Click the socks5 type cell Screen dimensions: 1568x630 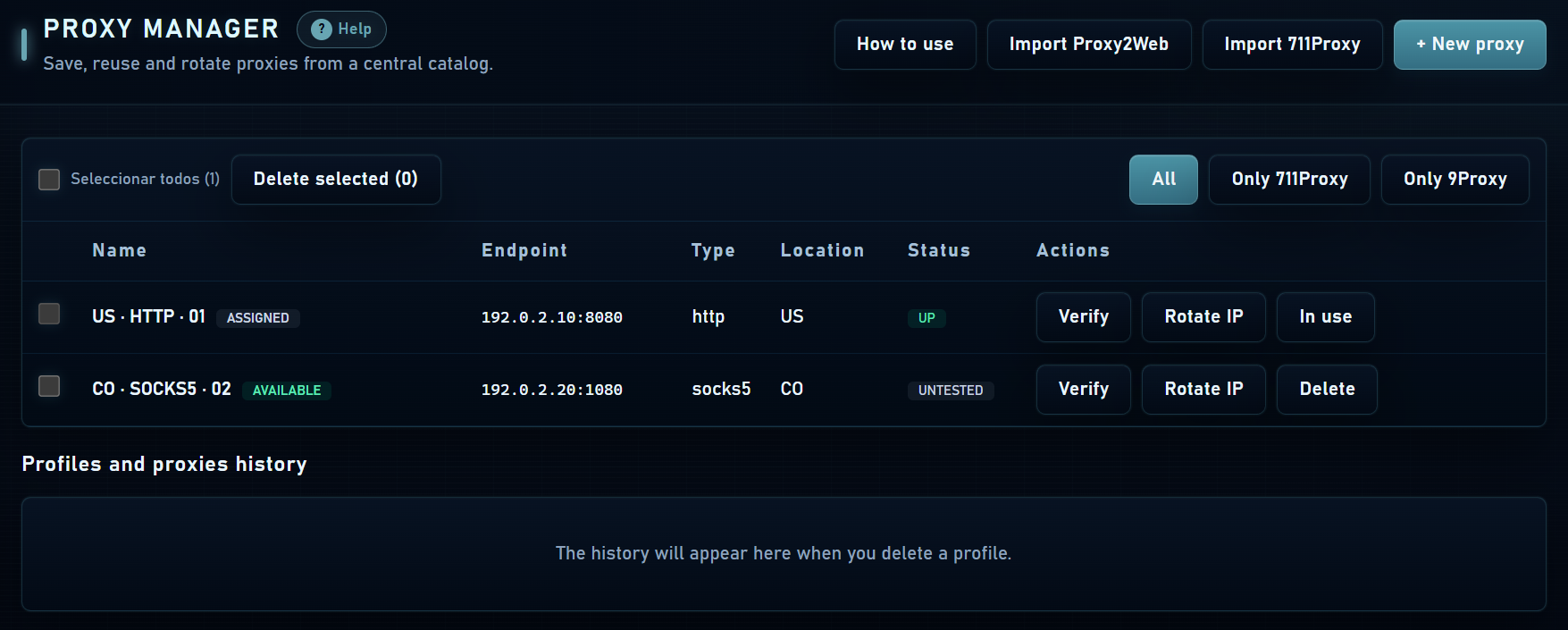pos(721,390)
